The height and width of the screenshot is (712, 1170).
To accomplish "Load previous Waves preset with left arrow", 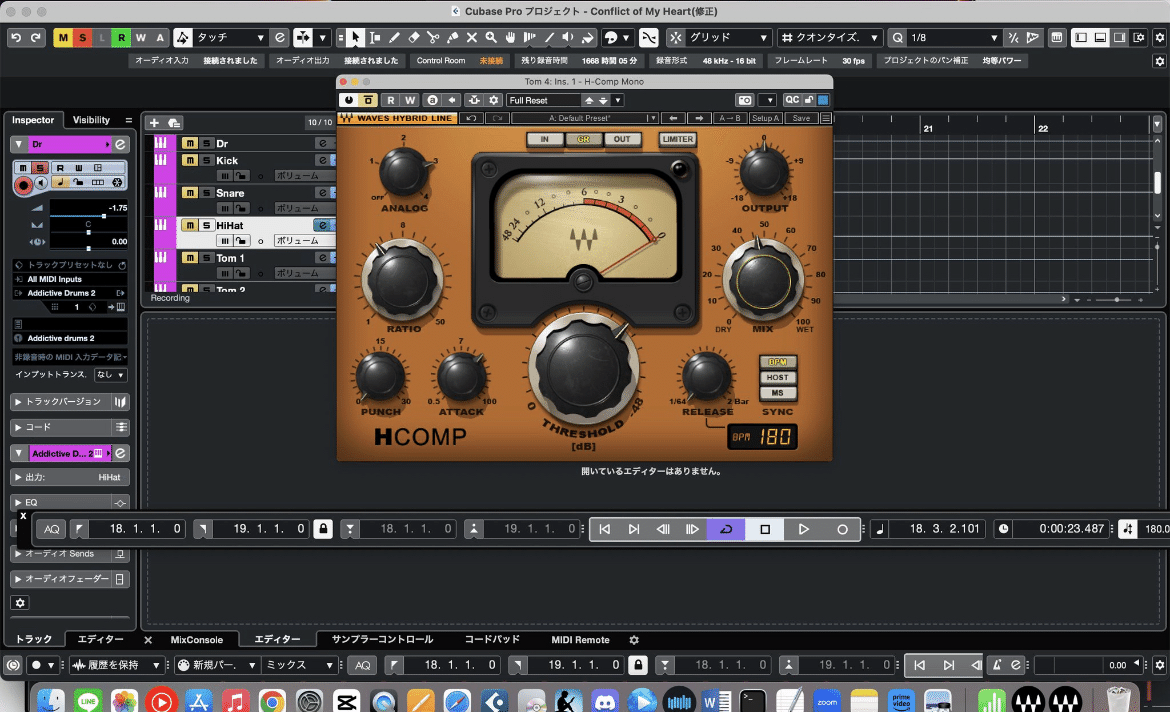I will (x=673, y=118).
